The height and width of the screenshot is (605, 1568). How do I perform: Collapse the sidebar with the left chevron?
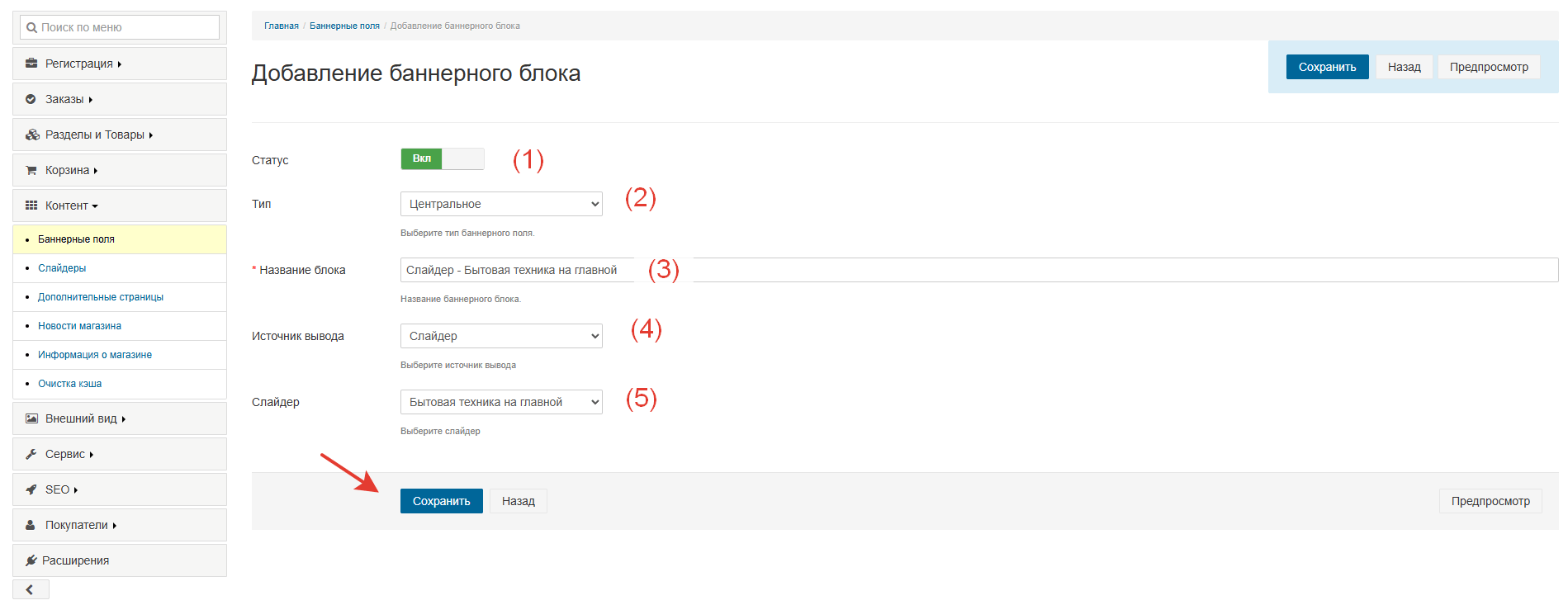point(31,589)
